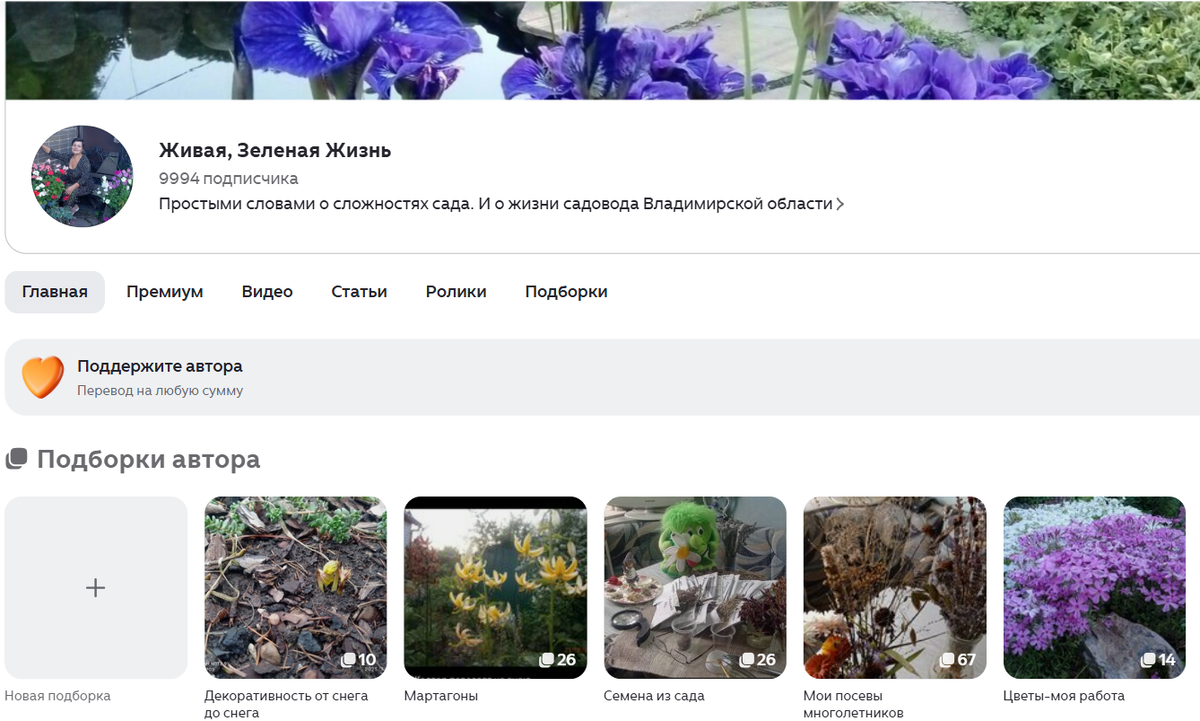
Task: Click the channel name Живая, Зеленая Жизнь
Action: 275,151
